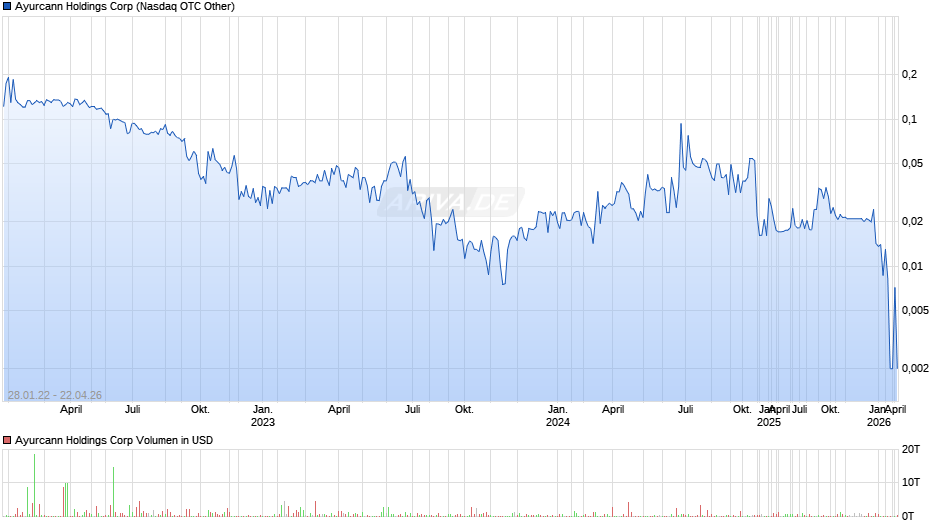Click the blue legend square beside Ayurcann Holdings Corp
940x526 pixels.
coord(7,7)
